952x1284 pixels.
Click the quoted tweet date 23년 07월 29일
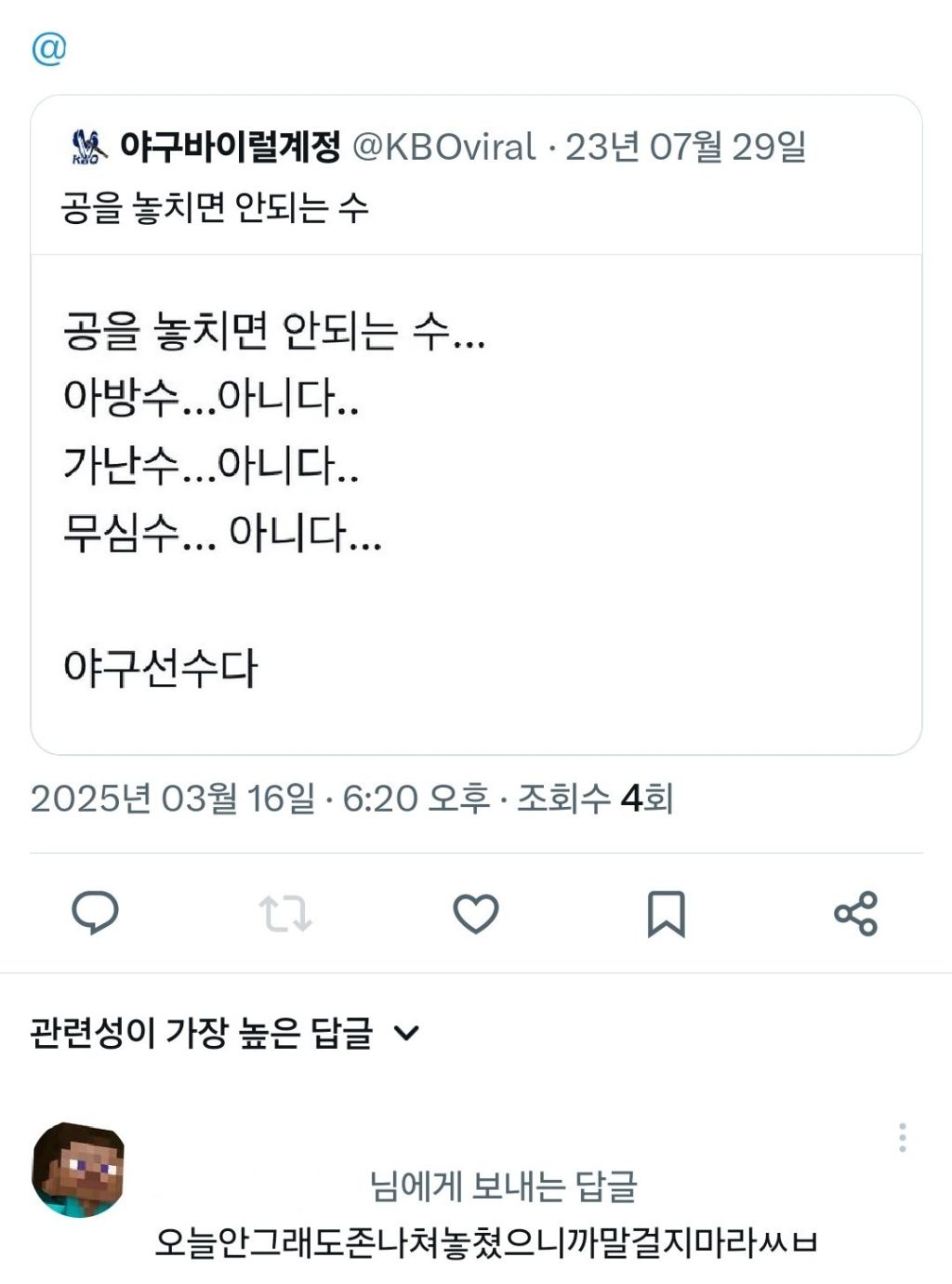(685, 147)
